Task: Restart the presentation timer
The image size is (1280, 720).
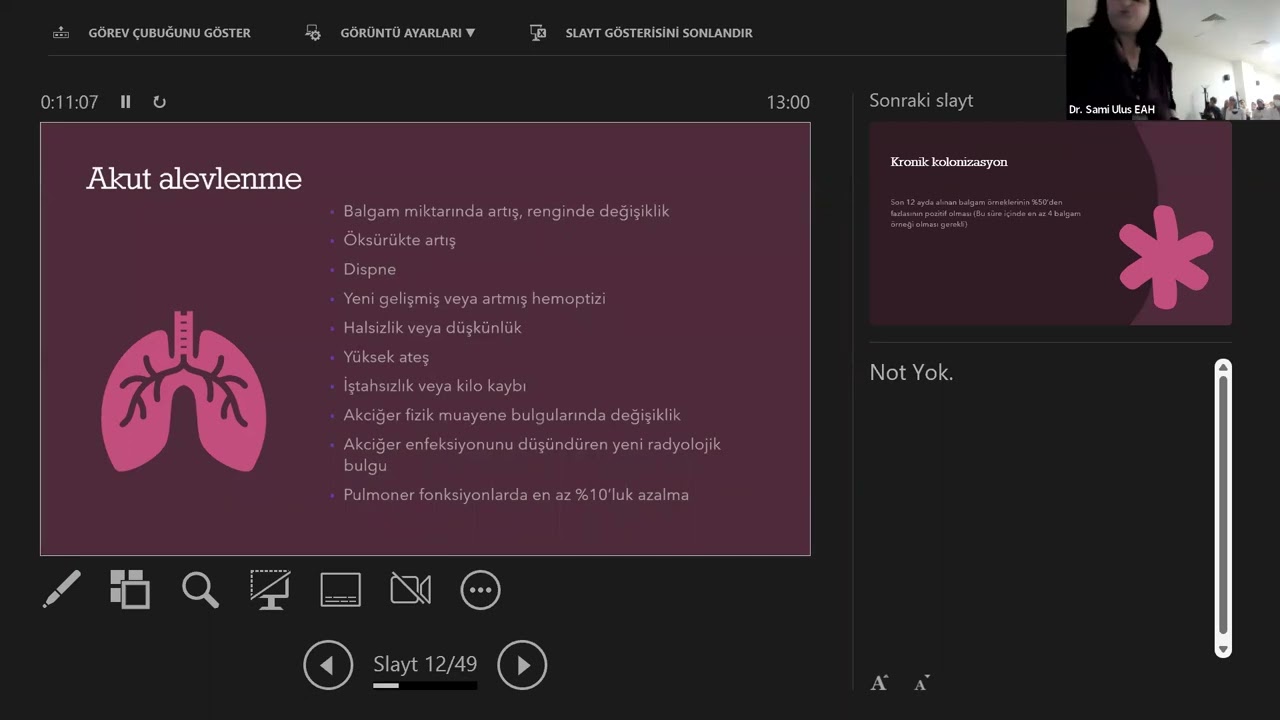Action: click(x=159, y=101)
